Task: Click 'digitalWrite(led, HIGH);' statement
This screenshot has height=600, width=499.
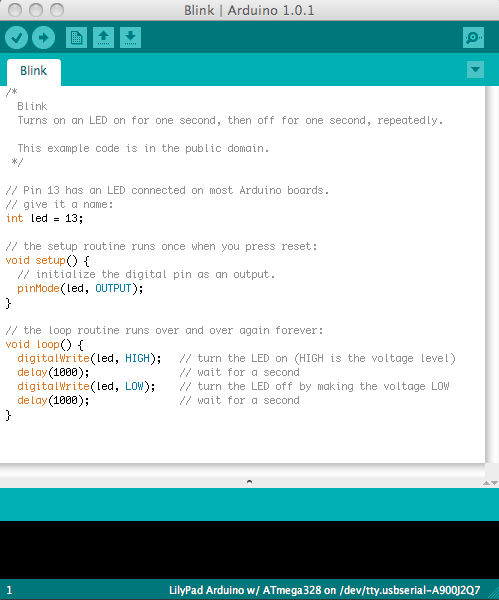Action: pyautogui.click(x=89, y=359)
